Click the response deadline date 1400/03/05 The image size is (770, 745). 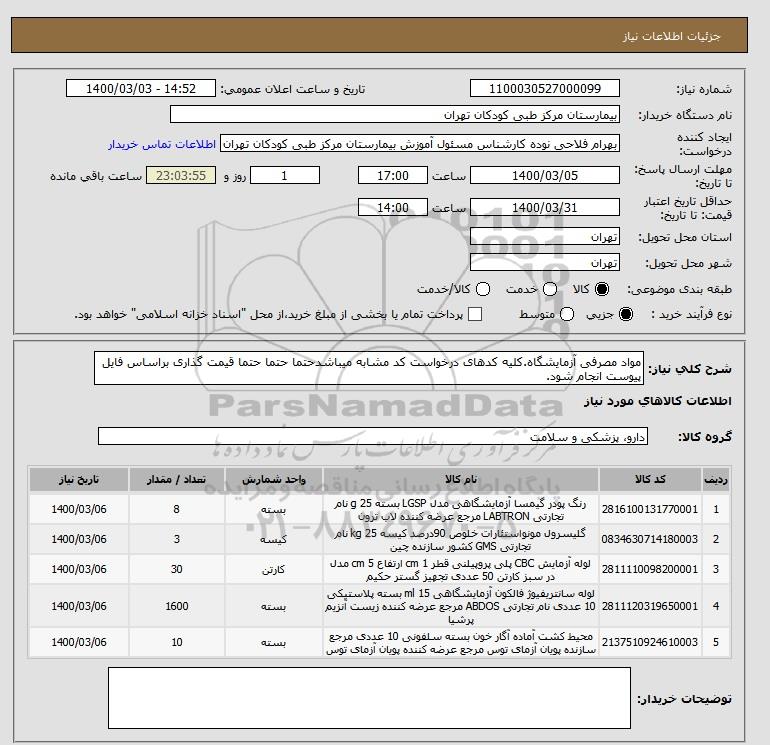coord(545,175)
